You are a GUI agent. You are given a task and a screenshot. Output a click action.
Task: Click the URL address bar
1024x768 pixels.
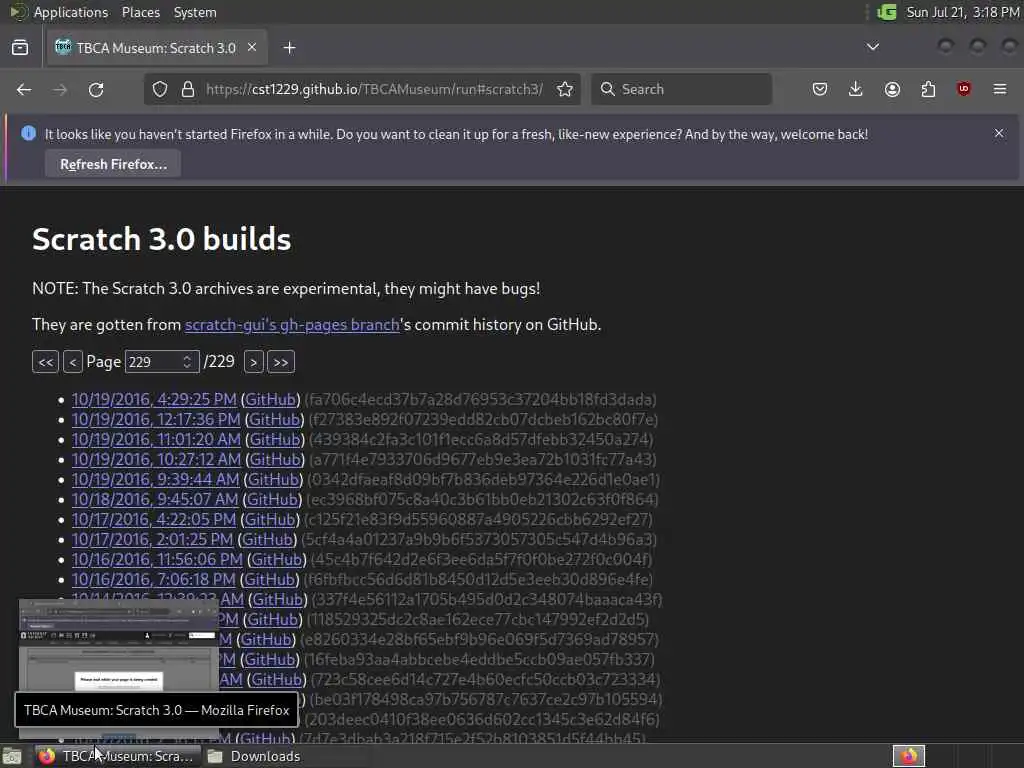coord(374,89)
